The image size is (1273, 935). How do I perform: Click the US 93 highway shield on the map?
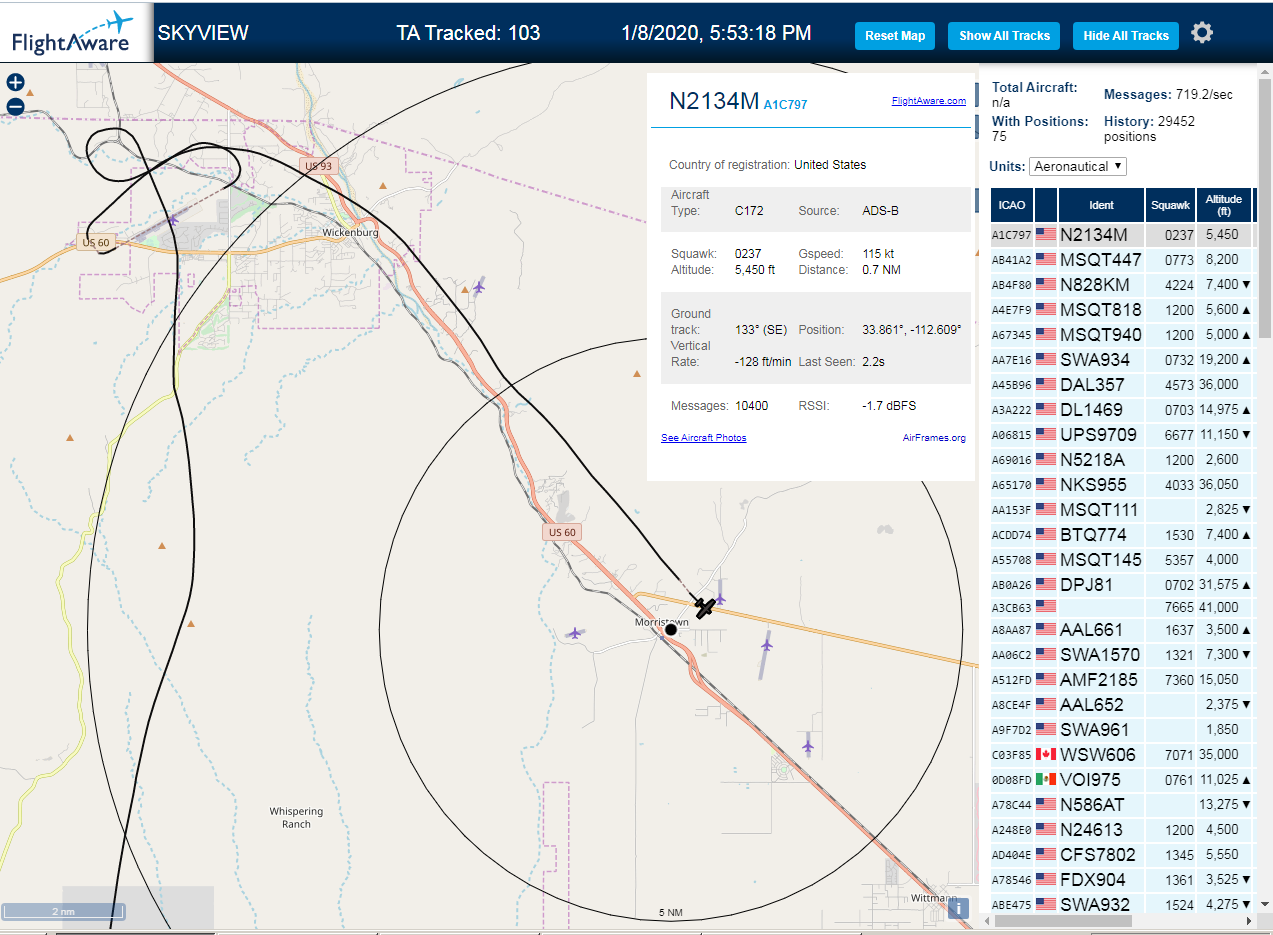click(316, 165)
